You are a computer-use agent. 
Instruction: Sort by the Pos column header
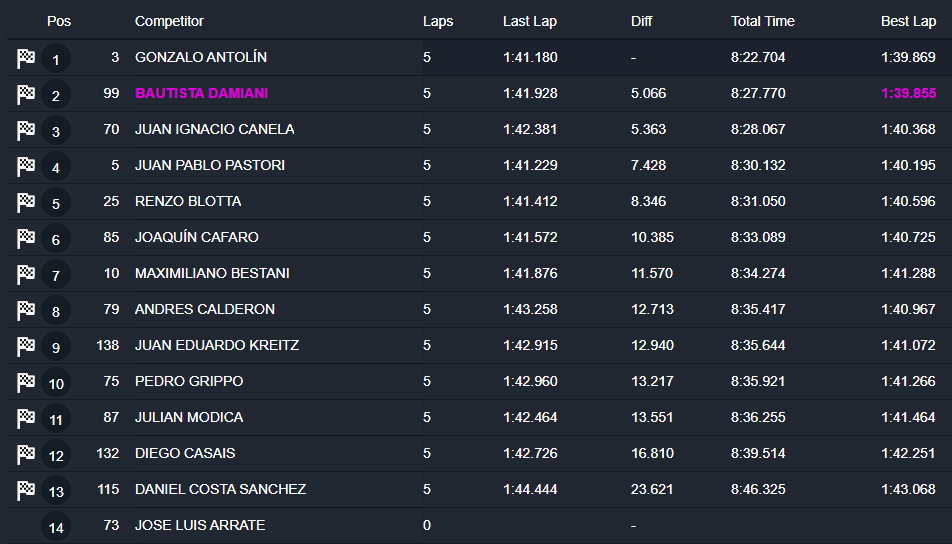[59, 21]
